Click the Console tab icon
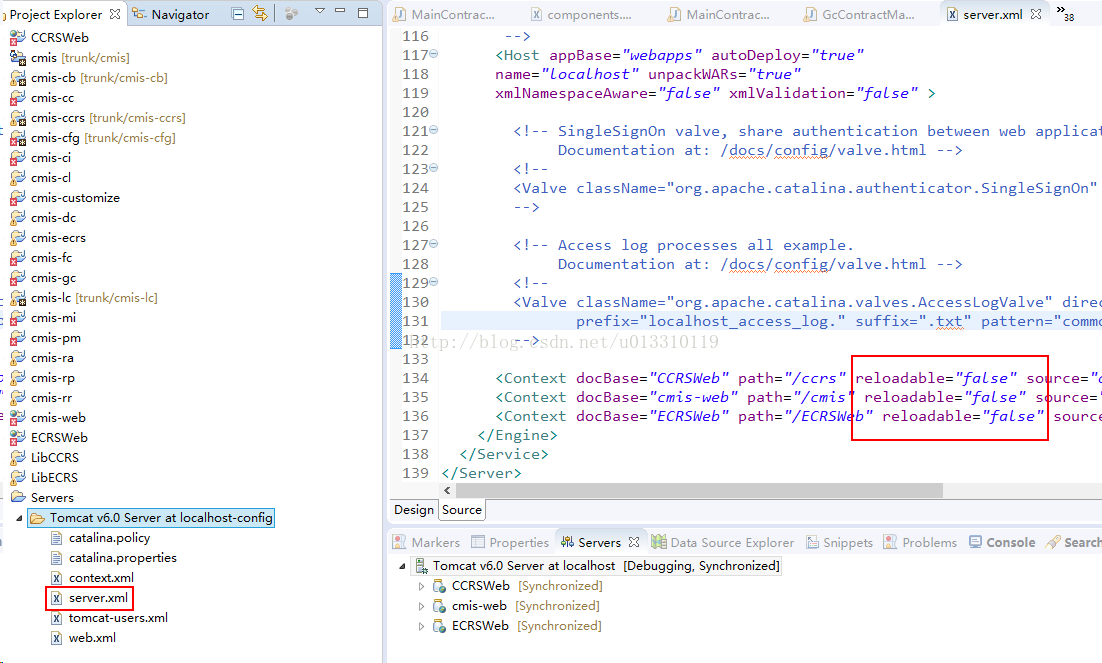 [x=977, y=542]
